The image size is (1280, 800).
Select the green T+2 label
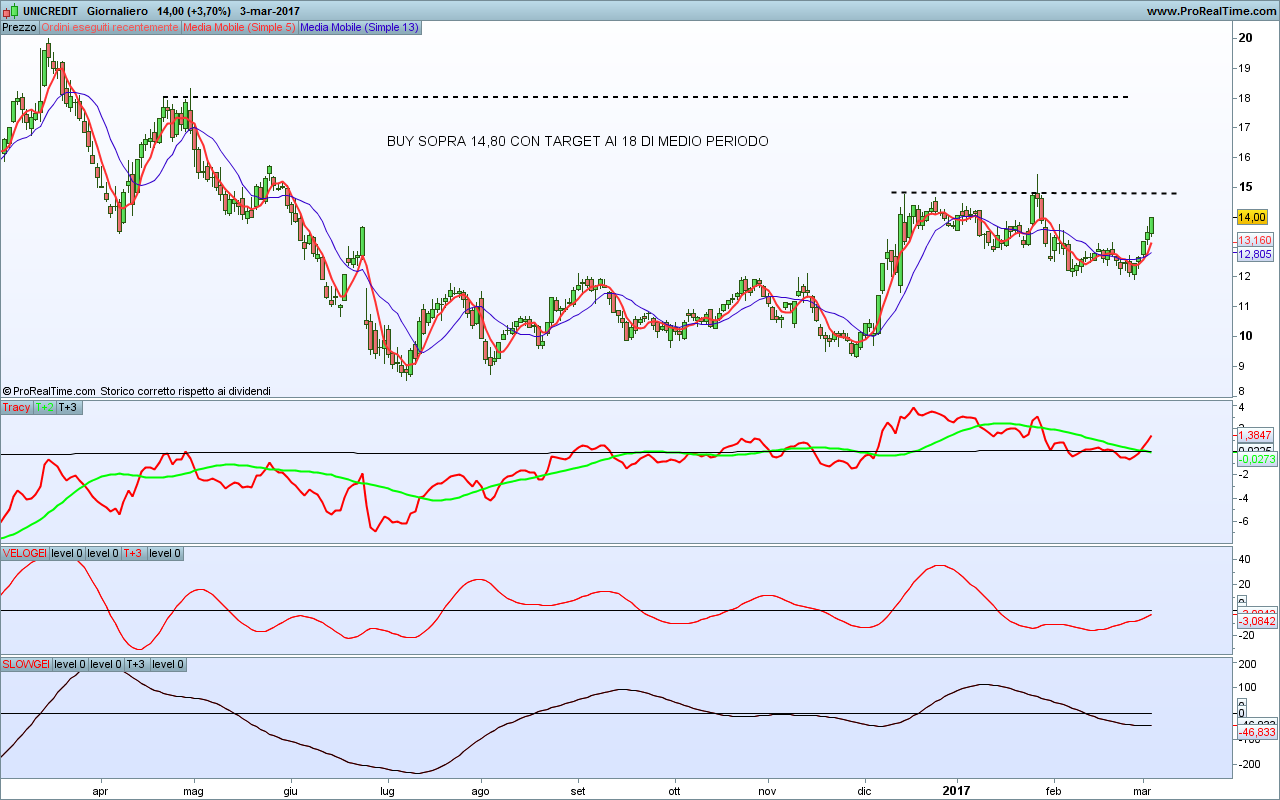44,408
